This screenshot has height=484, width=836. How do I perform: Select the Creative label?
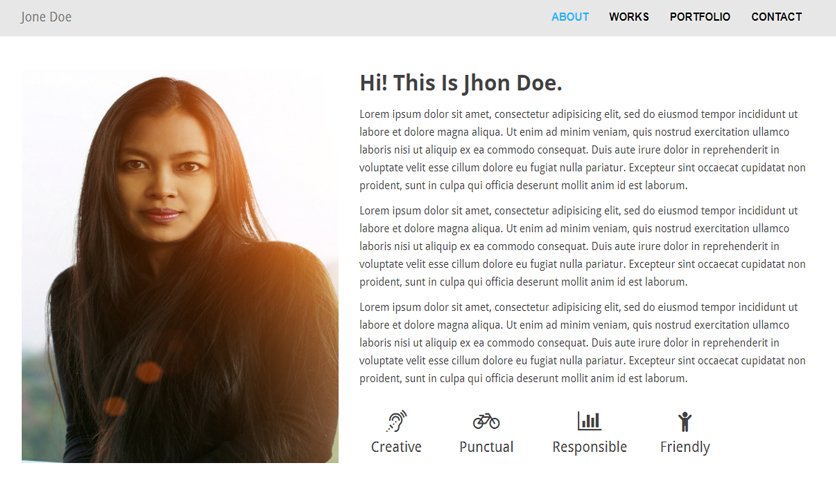(396, 447)
